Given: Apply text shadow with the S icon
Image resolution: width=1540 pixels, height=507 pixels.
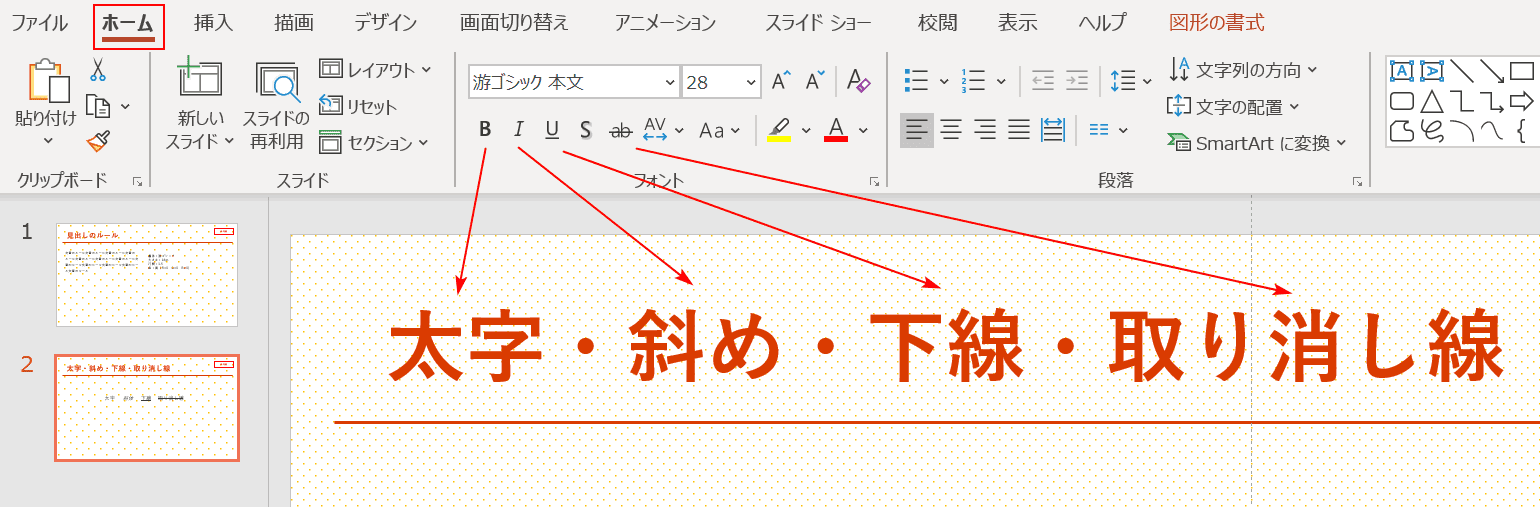Looking at the screenshot, I should coord(586,129).
